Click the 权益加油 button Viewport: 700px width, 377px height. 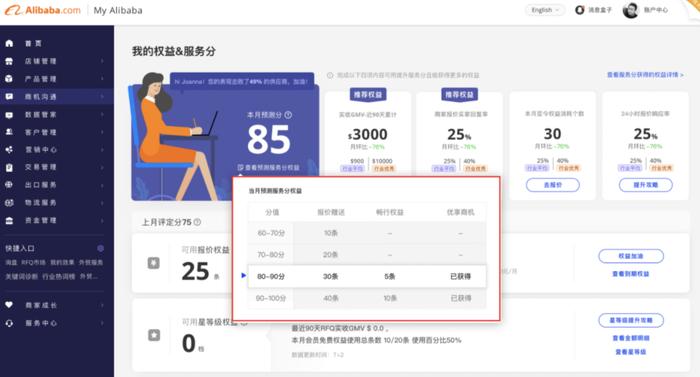631,256
